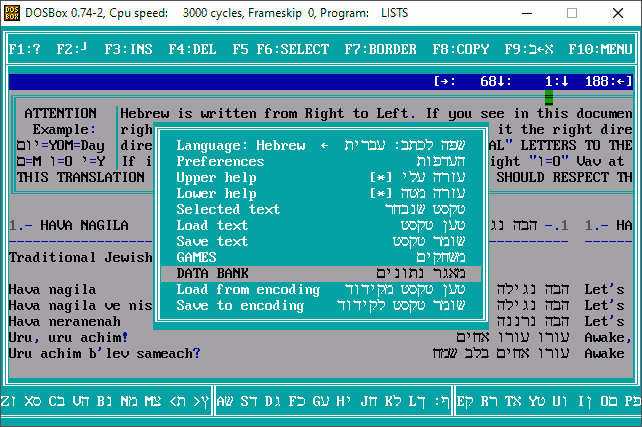This screenshot has width=642, height=427.
Task: Click the V key mapping in keyboard bar
Action: click(x=80, y=401)
